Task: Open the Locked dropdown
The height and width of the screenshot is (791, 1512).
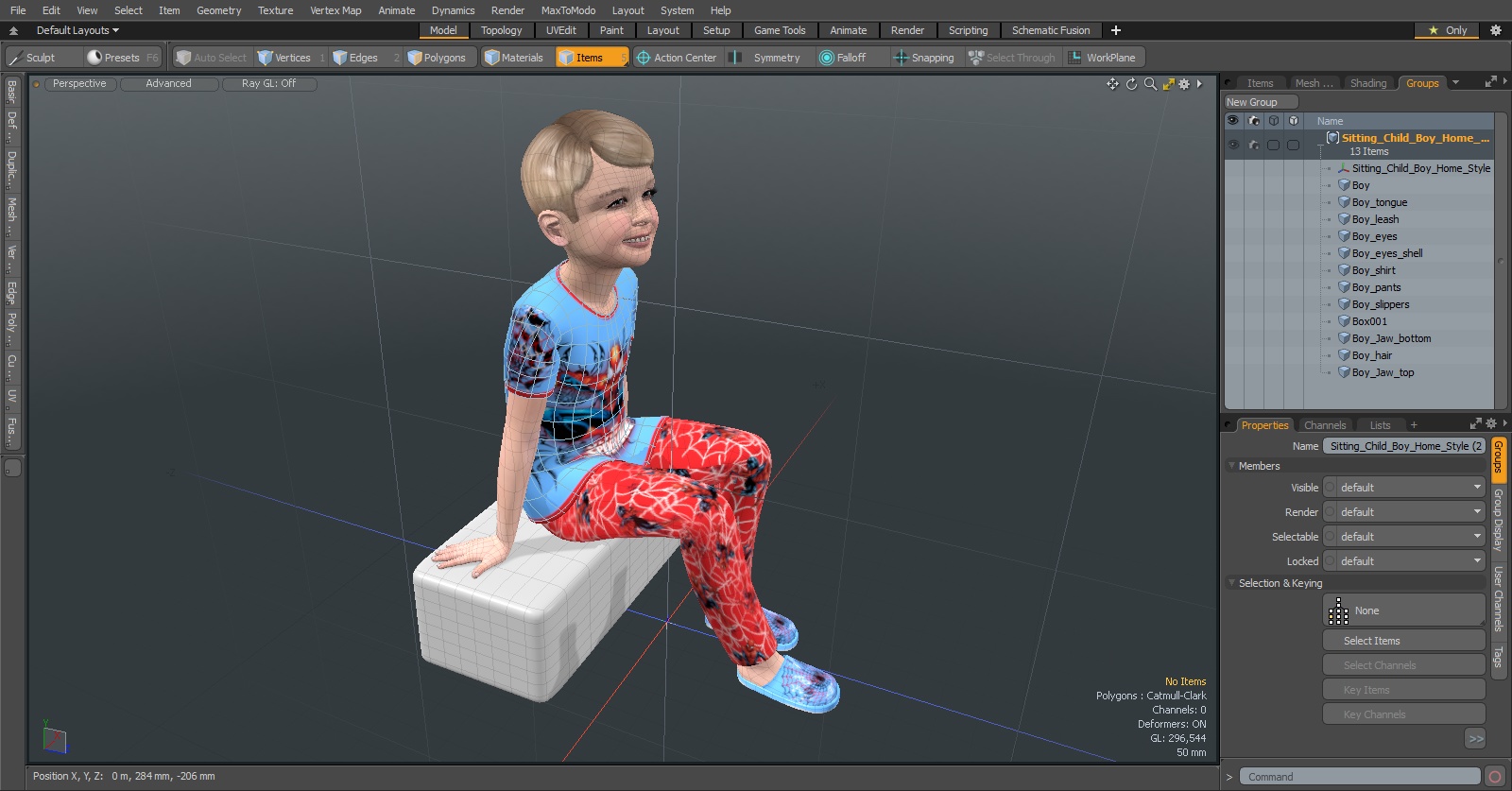Action: [x=1404, y=561]
